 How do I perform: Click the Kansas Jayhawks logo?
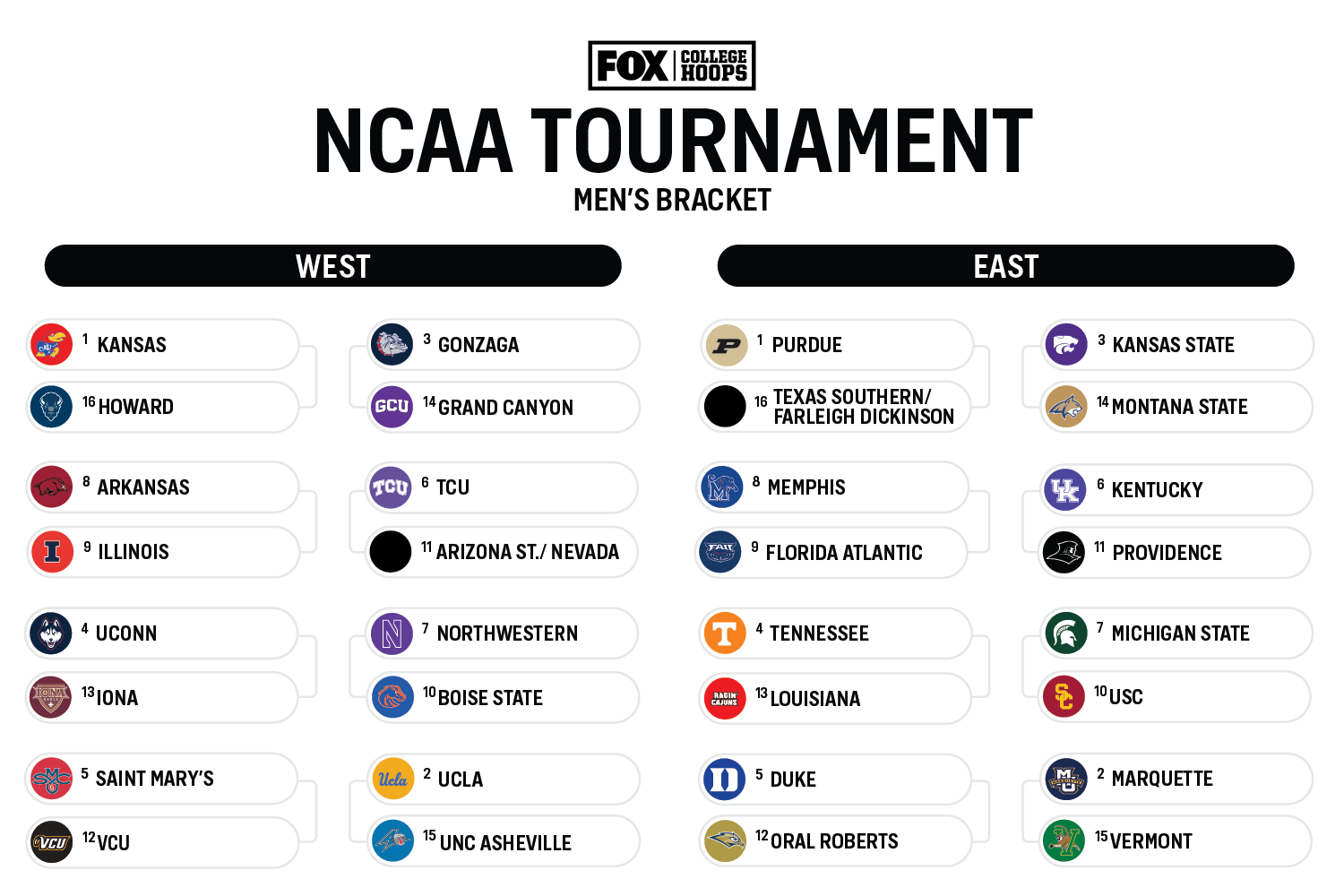[x=52, y=344]
